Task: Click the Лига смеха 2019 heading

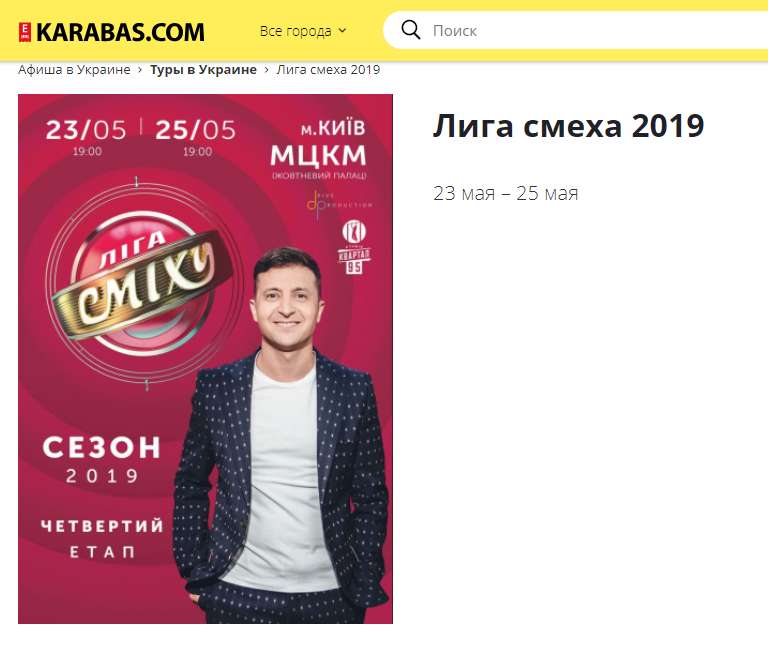Action: click(568, 126)
